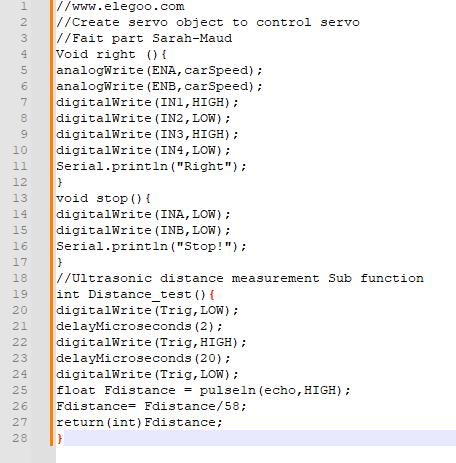Screen dimensions: 456x463
Task: Click the return (int)Fdistance statement
Action: 139,422
